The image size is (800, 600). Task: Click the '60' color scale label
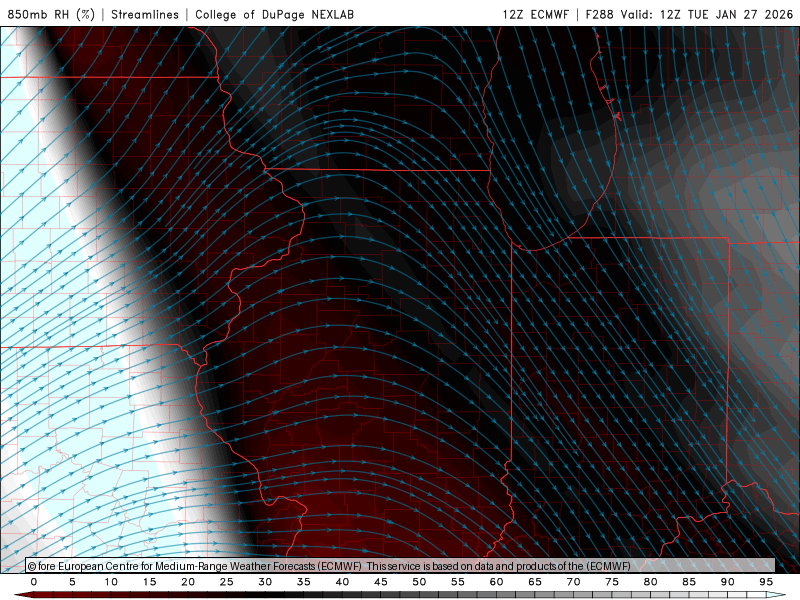pos(496,582)
